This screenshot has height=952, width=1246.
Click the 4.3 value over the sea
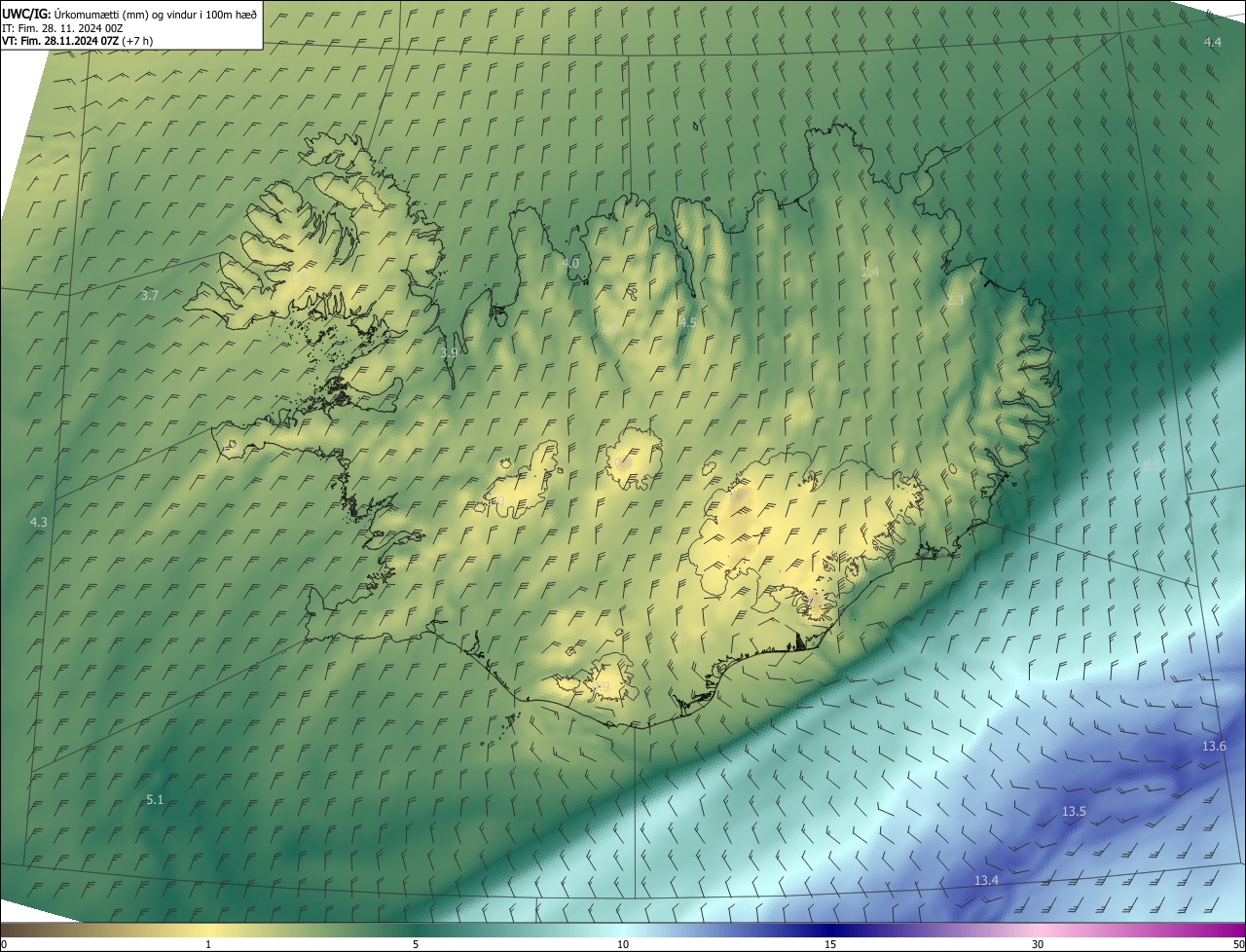39,523
